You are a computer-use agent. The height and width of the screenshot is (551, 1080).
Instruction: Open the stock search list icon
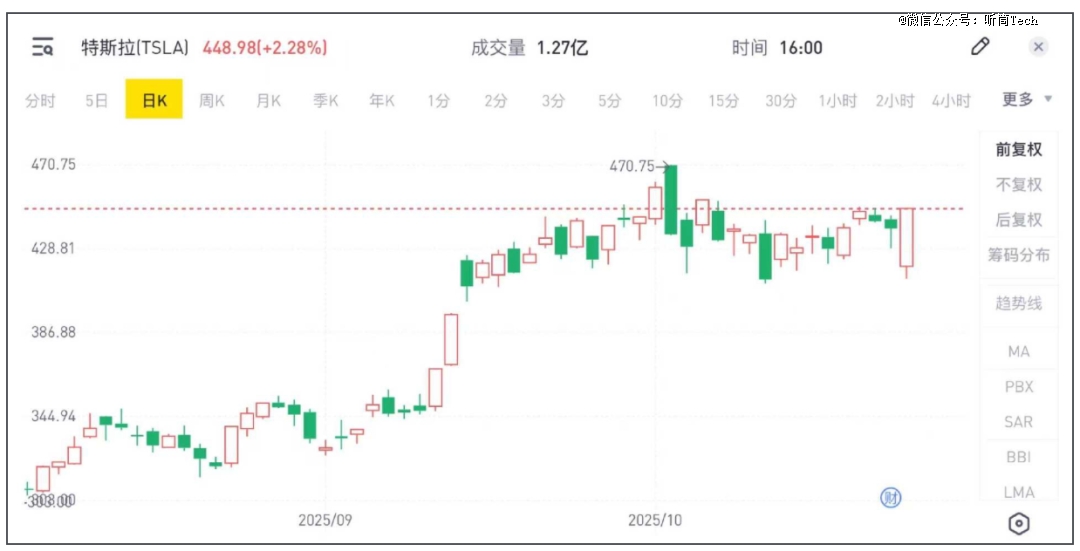point(43,47)
